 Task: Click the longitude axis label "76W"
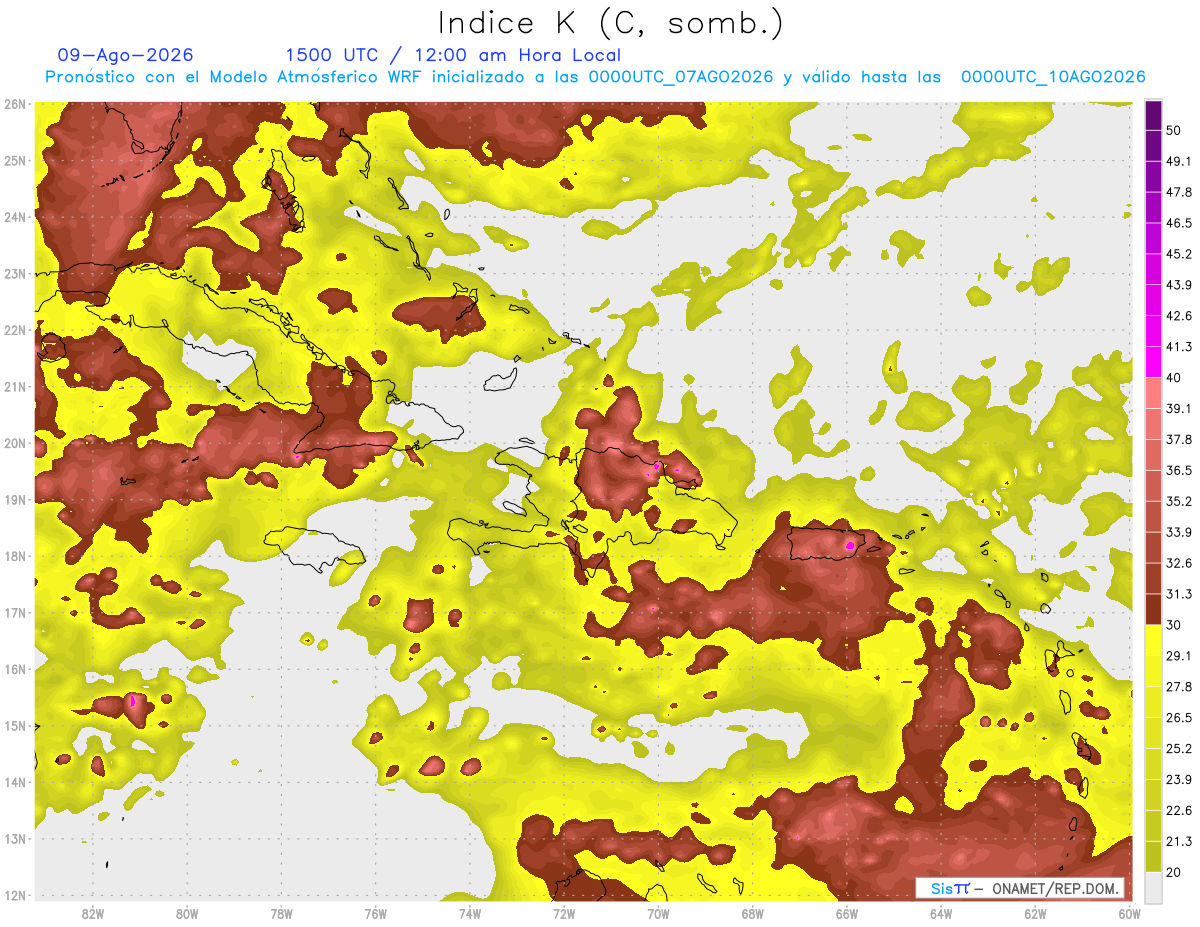point(375,914)
